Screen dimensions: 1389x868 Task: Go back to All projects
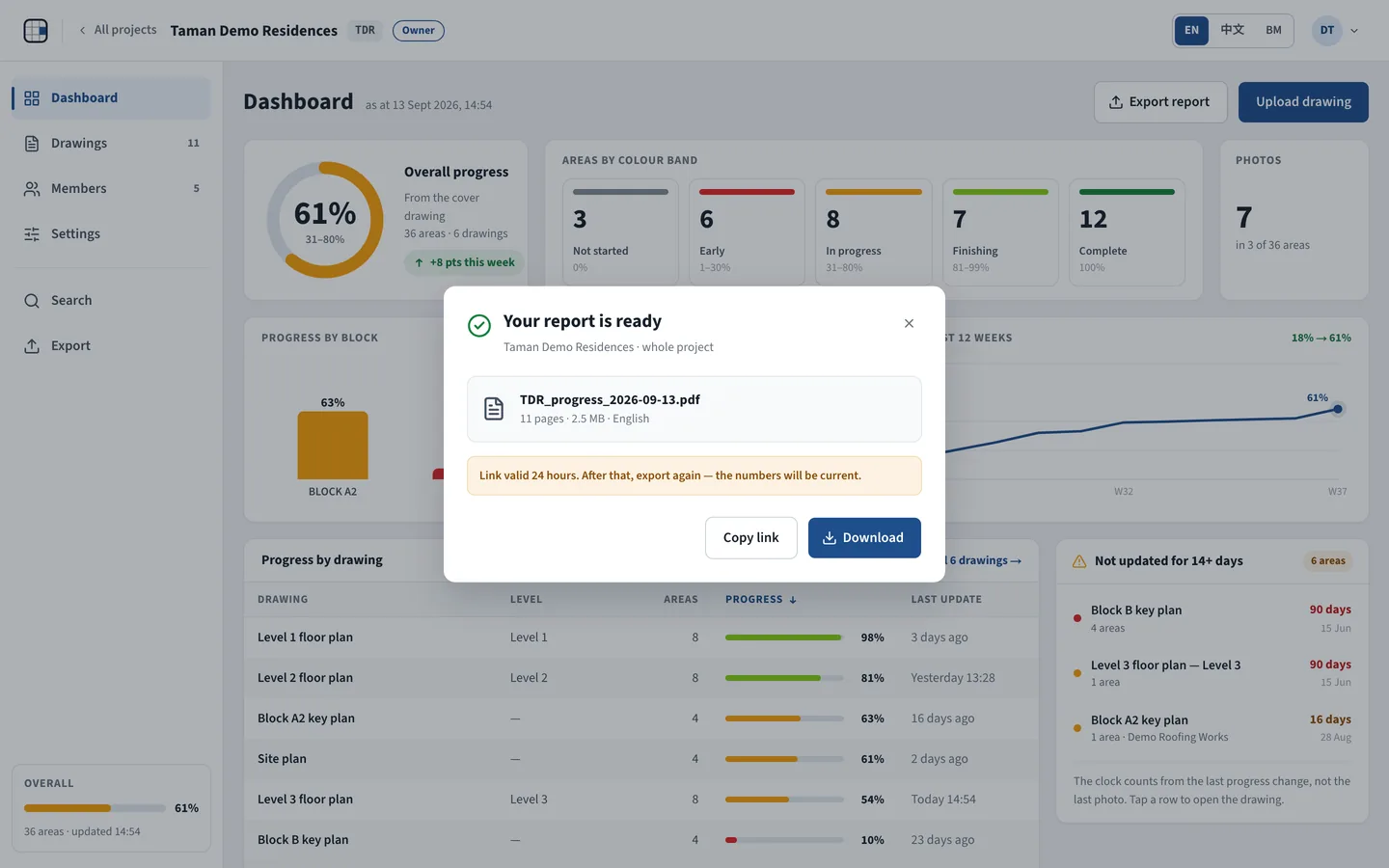(118, 30)
